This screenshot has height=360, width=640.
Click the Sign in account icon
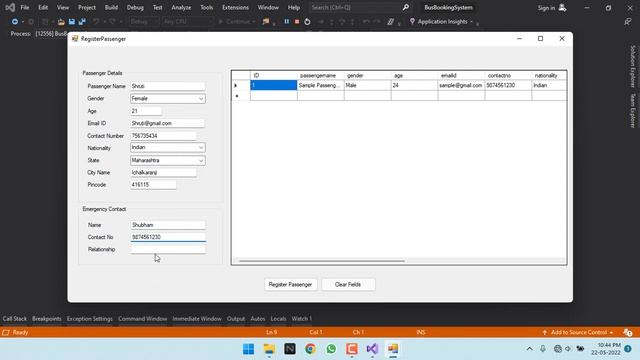pos(562,7)
